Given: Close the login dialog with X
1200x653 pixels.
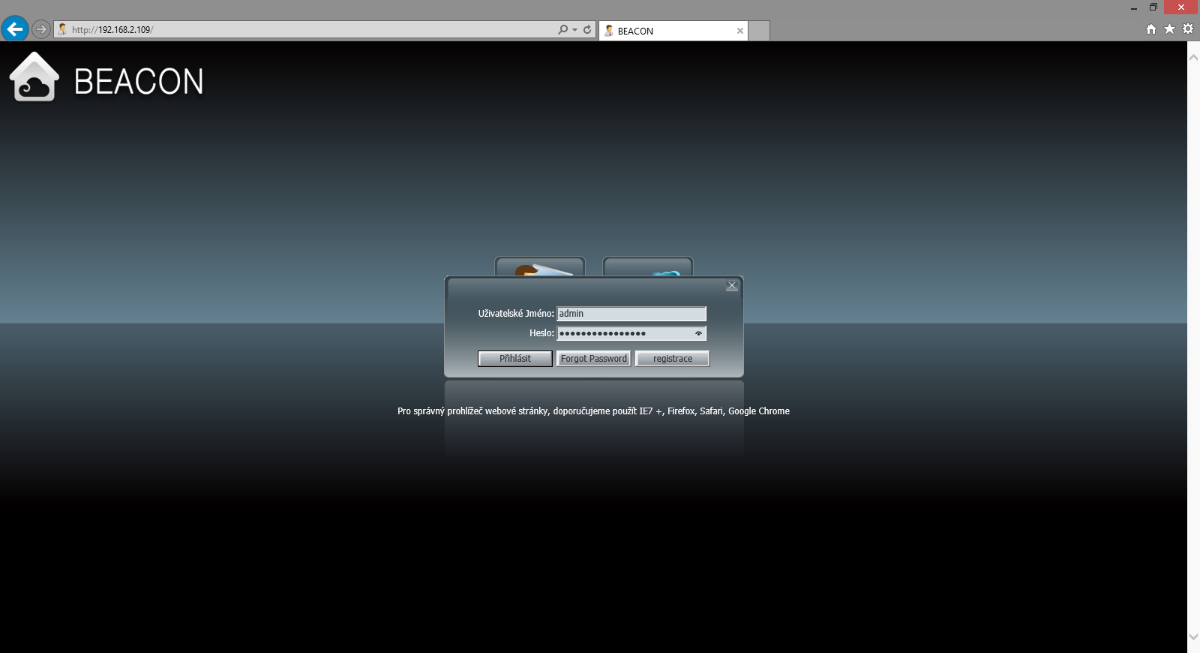Looking at the screenshot, I should (x=732, y=286).
